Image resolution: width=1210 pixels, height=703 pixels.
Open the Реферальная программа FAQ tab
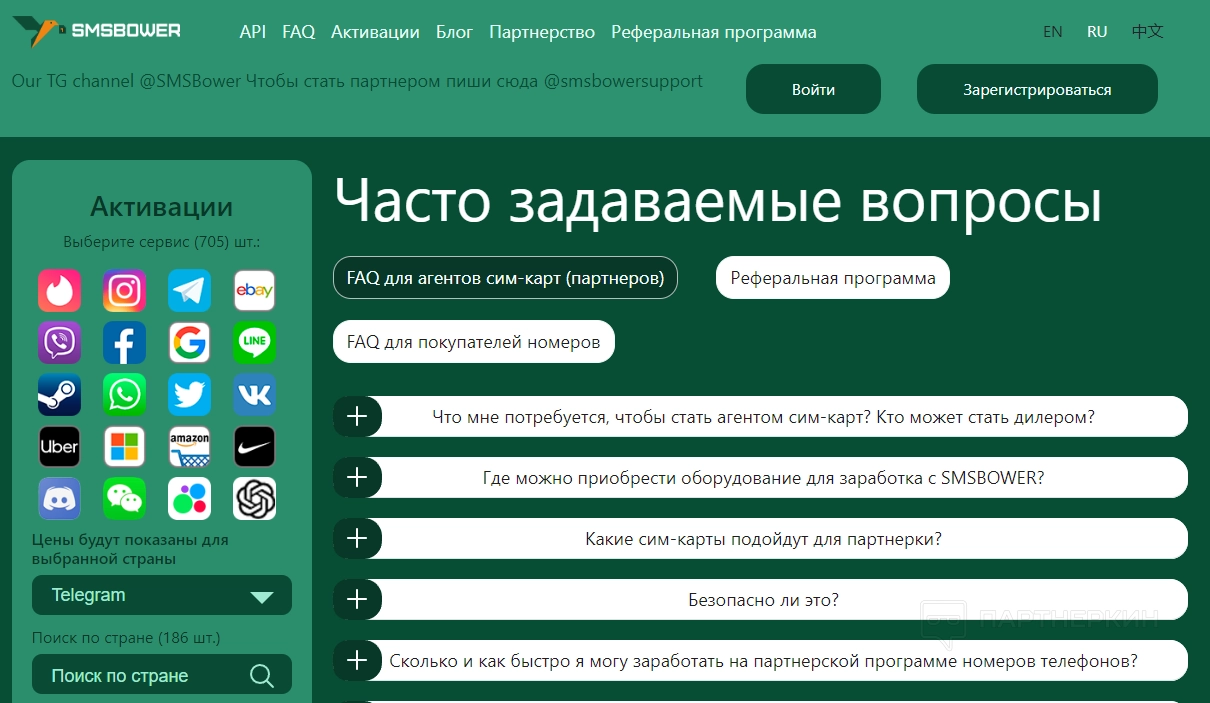832,278
